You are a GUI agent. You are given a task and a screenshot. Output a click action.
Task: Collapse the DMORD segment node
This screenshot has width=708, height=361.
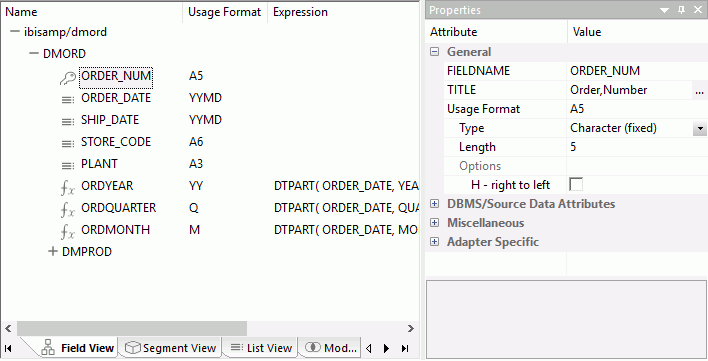click(x=34, y=53)
